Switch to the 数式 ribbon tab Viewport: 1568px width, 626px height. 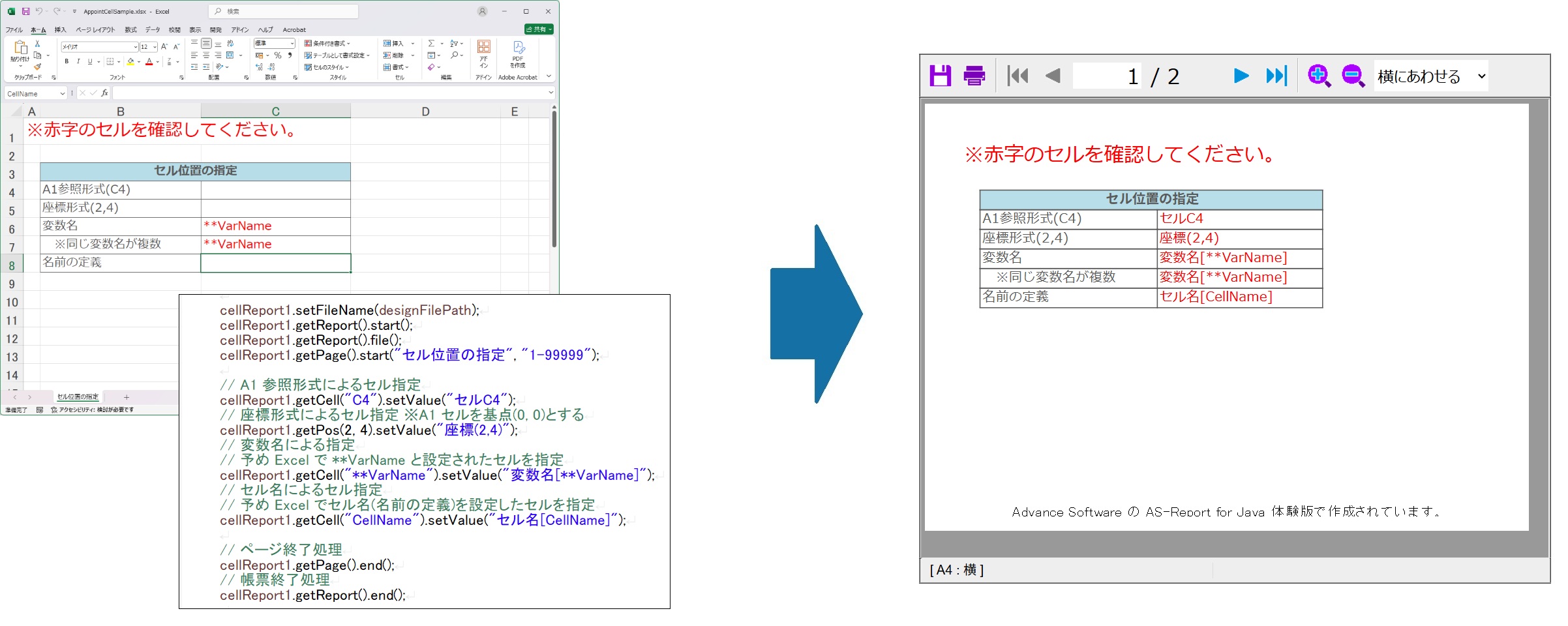tap(130, 30)
